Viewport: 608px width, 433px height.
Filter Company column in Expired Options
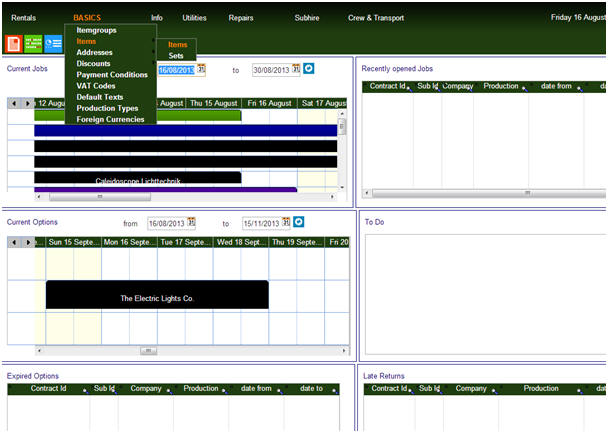pos(169,391)
